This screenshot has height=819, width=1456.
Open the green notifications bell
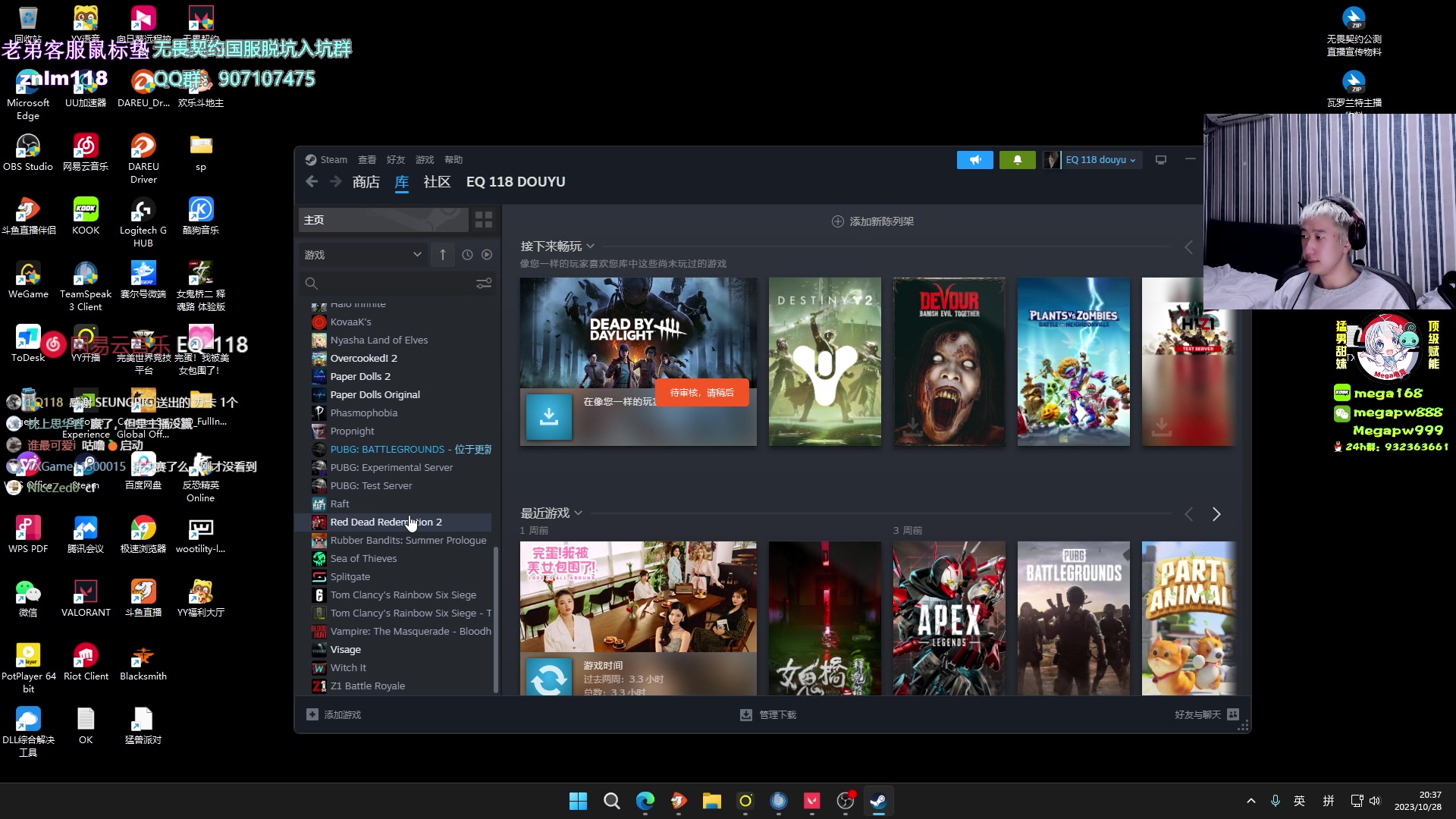coord(1018,160)
